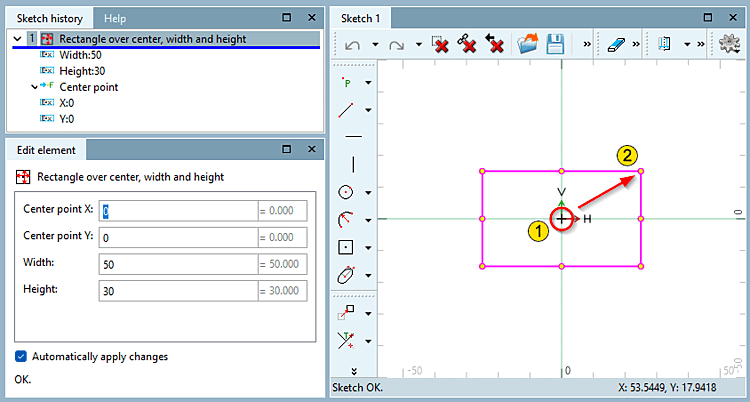Click the origin center point in the sketch

point(562,219)
